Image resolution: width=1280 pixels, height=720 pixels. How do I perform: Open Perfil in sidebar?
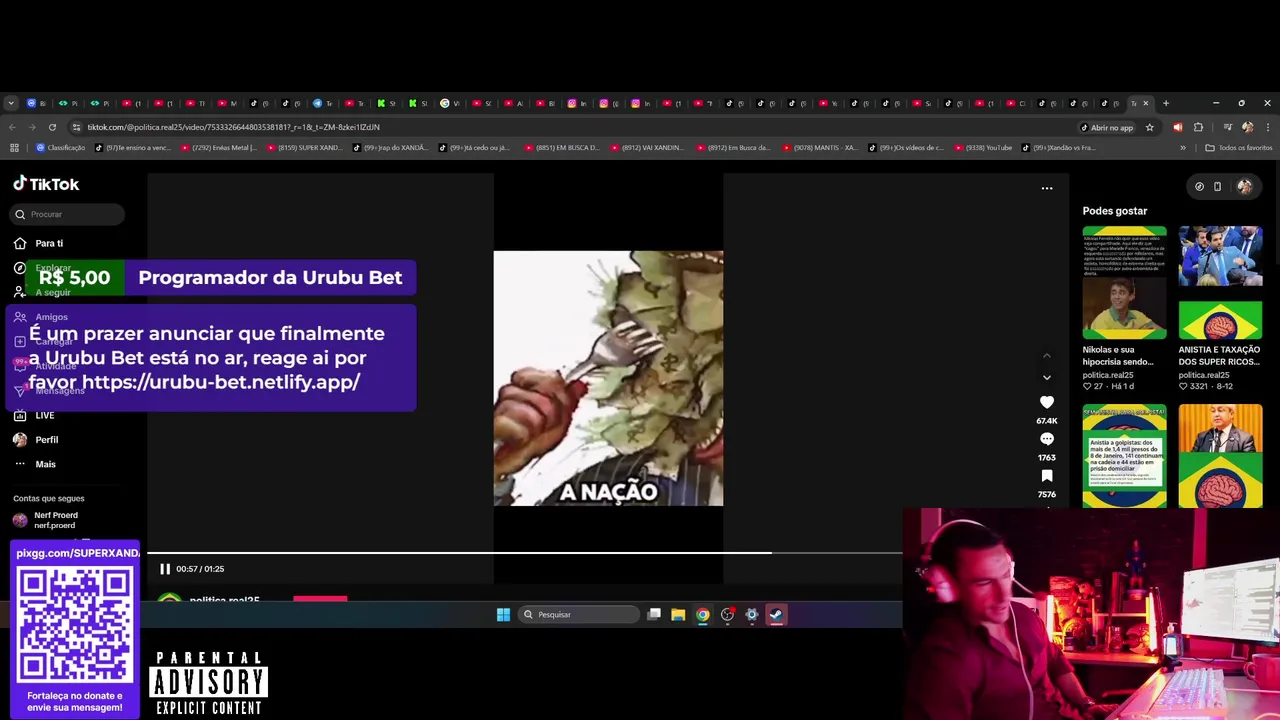(36, 440)
